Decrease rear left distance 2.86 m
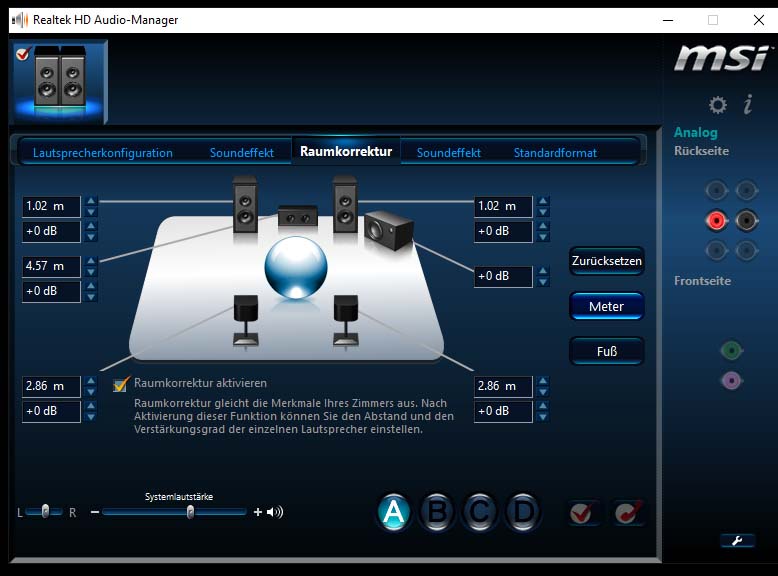 point(91,392)
